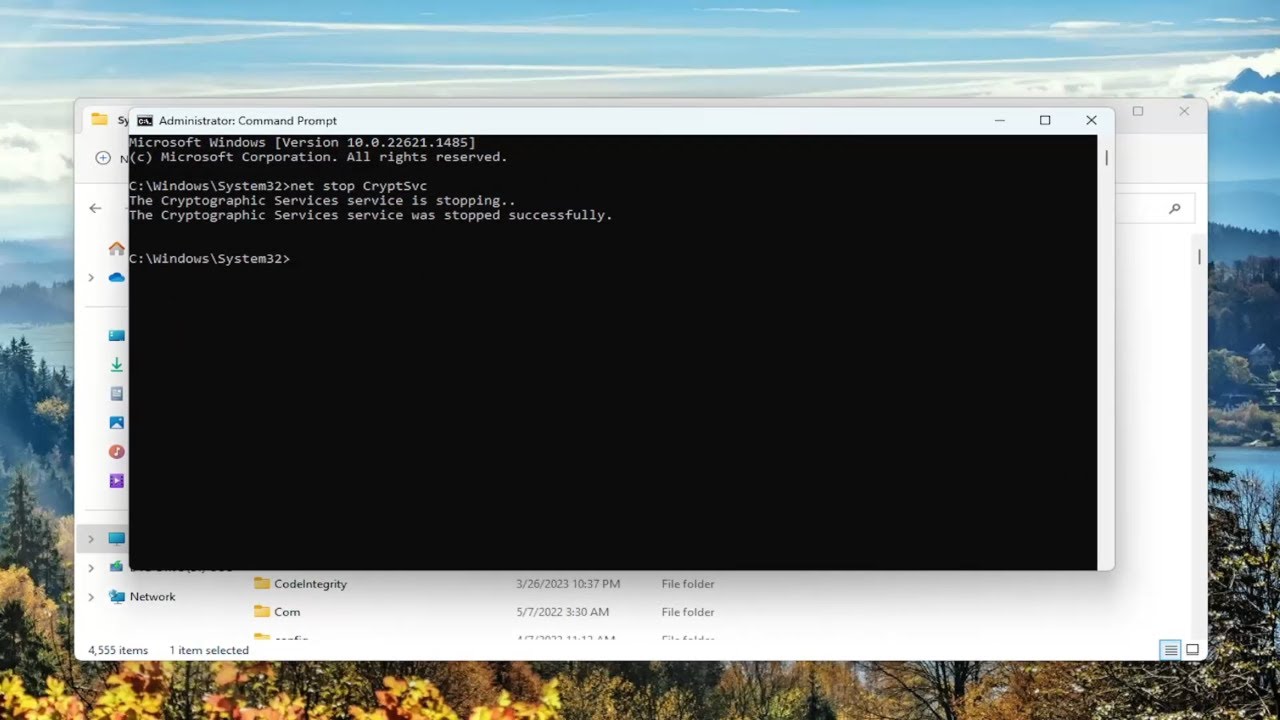This screenshot has width=1280, height=720.
Task: Maximize the File Explorer window
Action: (x=1138, y=111)
